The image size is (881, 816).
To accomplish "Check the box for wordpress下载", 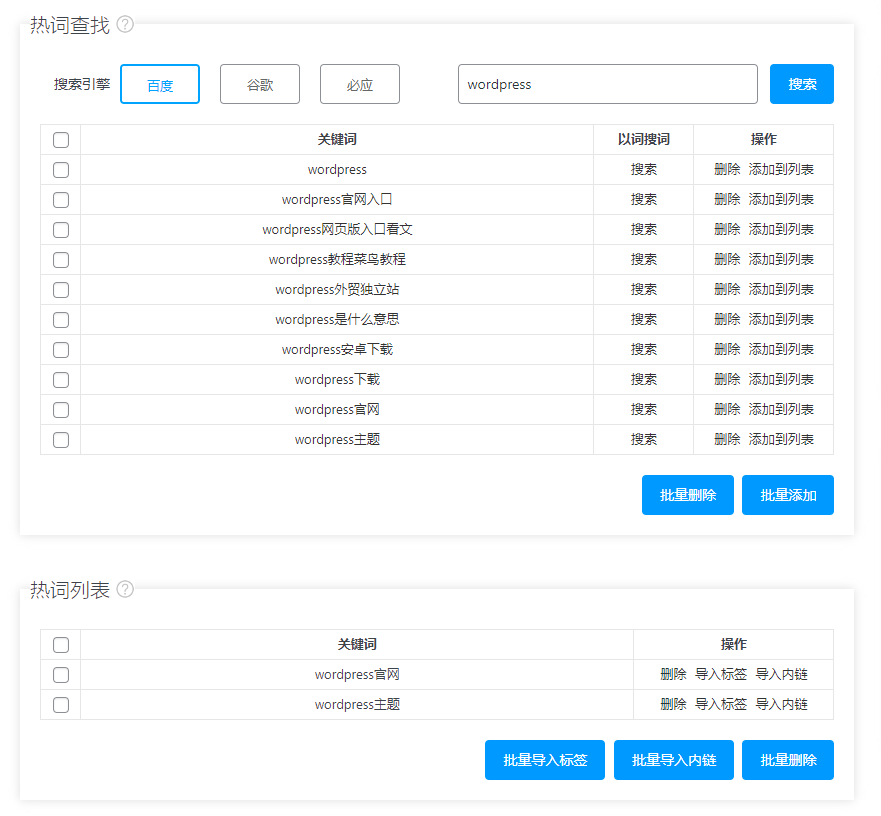I will 61,380.
